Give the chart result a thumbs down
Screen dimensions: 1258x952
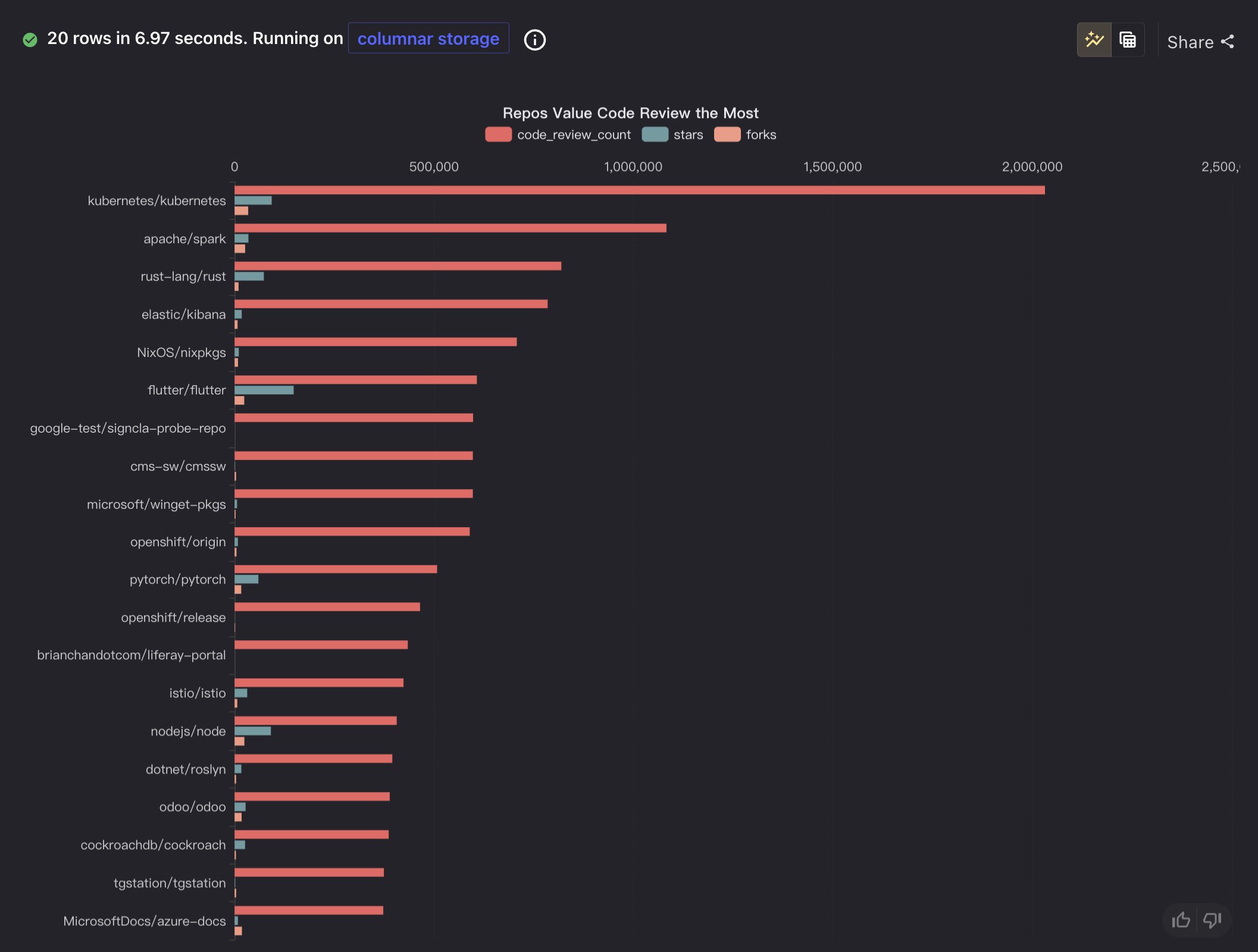coord(1212,920)
